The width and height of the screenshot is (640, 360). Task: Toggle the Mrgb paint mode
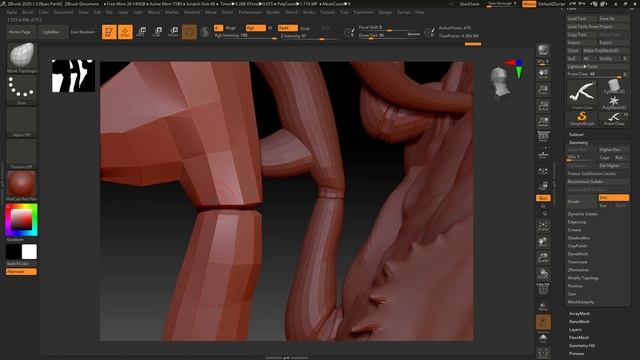click(230, 28)
